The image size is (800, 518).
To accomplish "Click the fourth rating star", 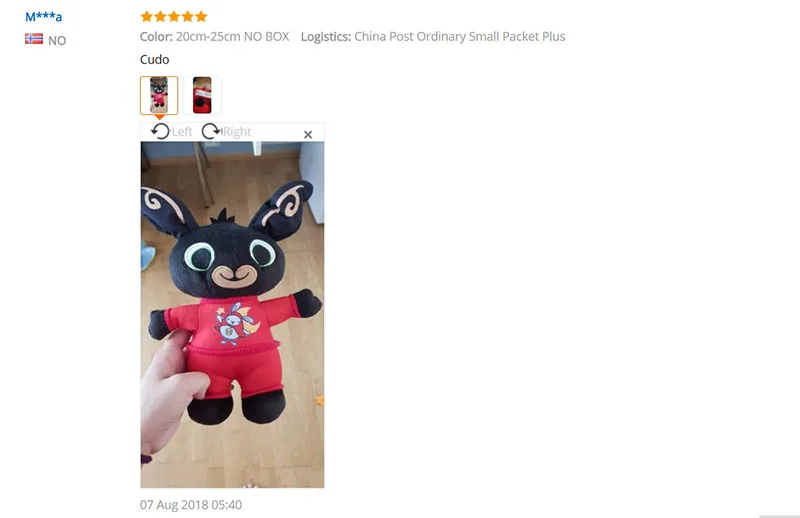I will click(188, 16).
